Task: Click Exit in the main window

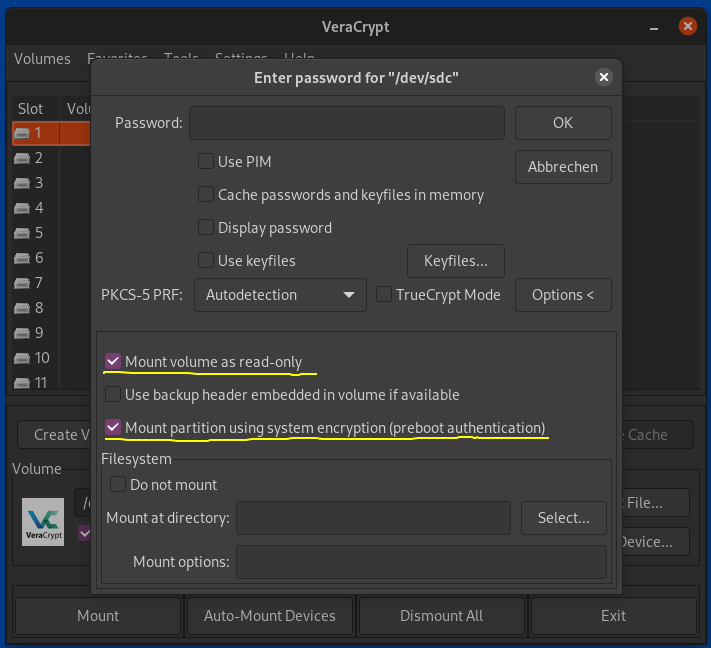Action: pyautogui.click(x=614, y=616)
